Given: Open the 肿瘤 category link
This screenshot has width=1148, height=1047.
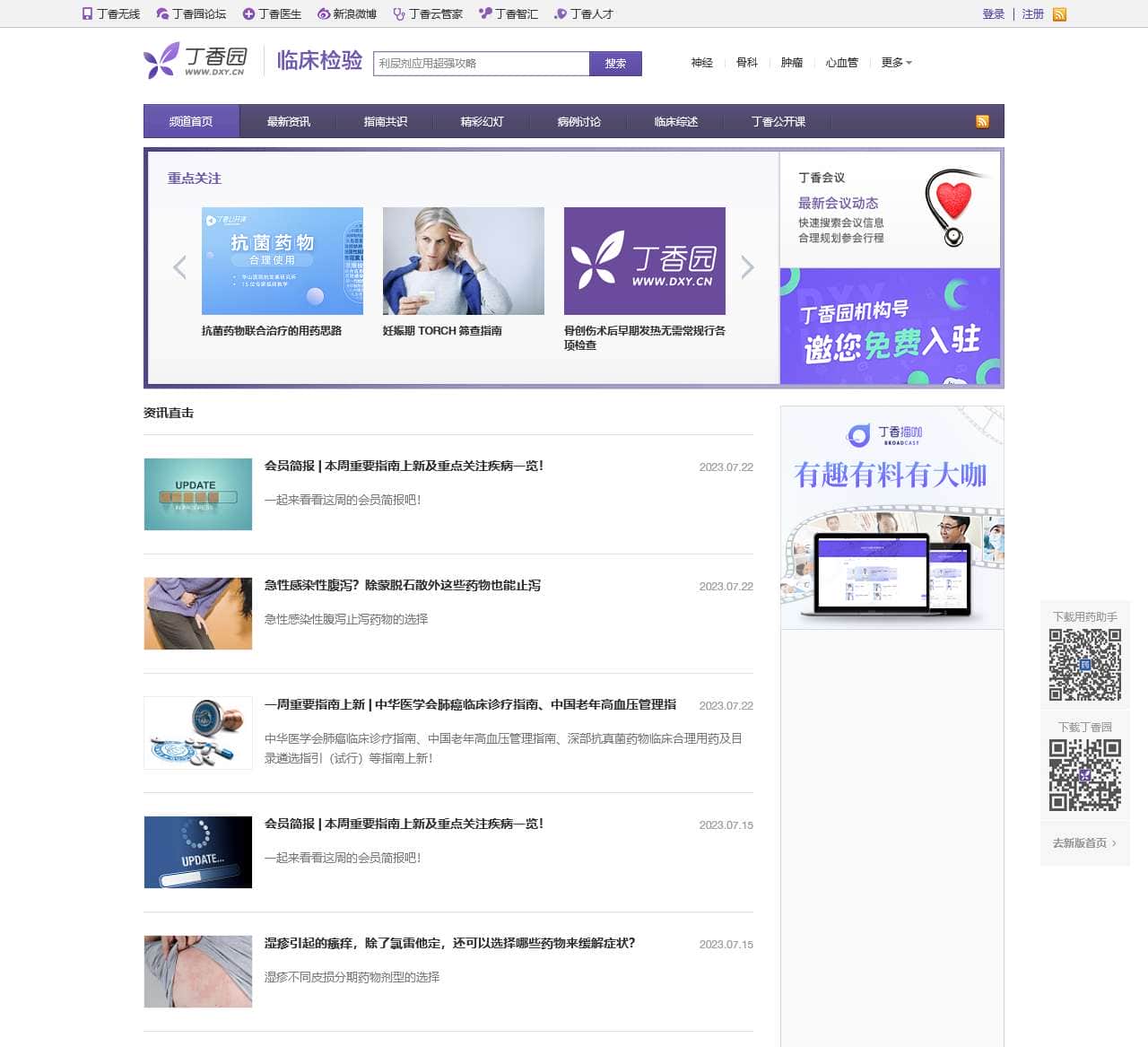Looking at the screenshot, I should pos(791,63).
